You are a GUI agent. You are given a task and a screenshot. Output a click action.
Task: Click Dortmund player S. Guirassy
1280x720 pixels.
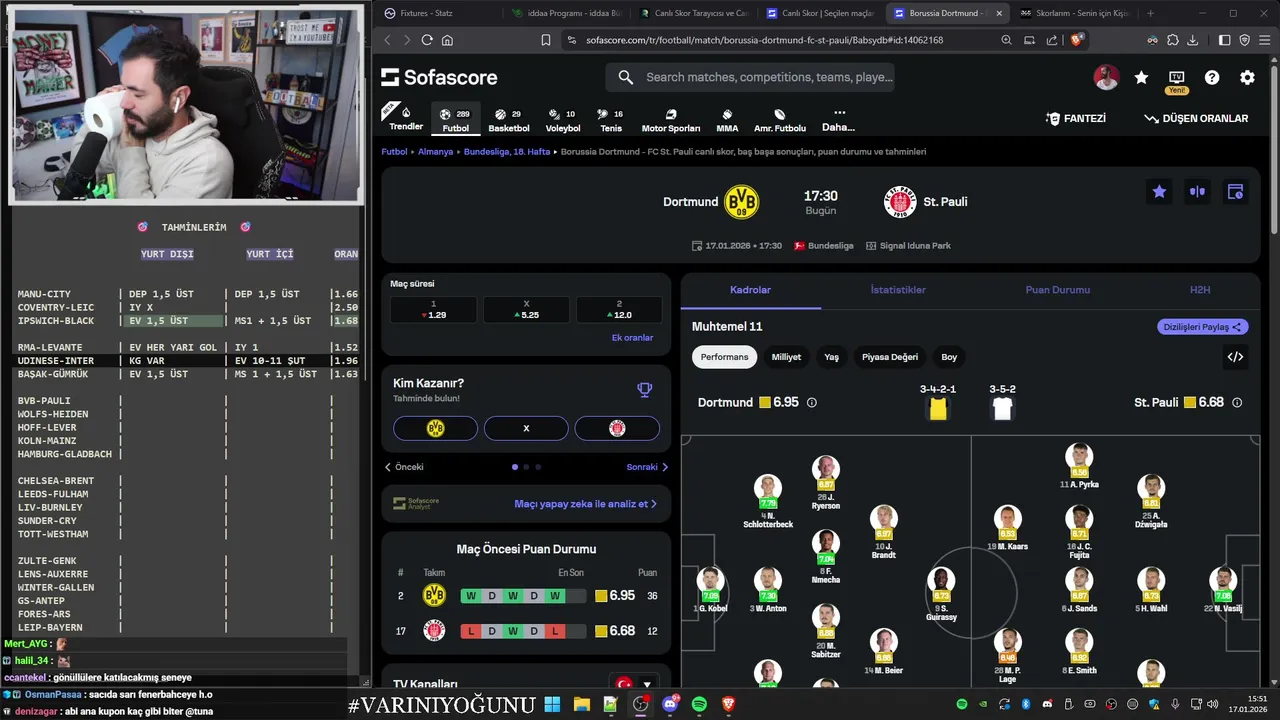941,595
